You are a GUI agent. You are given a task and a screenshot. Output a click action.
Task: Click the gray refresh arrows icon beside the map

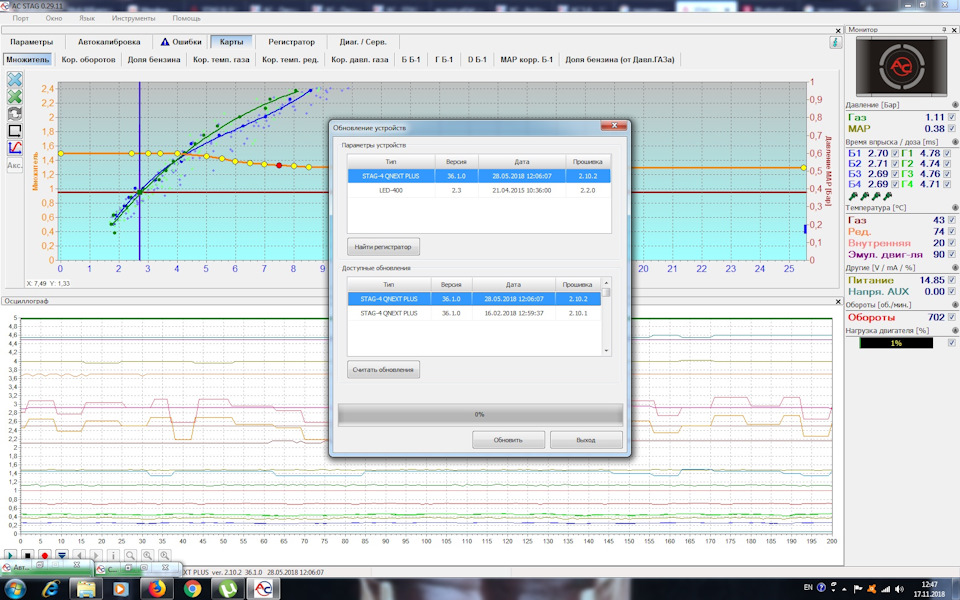[x=15, y=113]
